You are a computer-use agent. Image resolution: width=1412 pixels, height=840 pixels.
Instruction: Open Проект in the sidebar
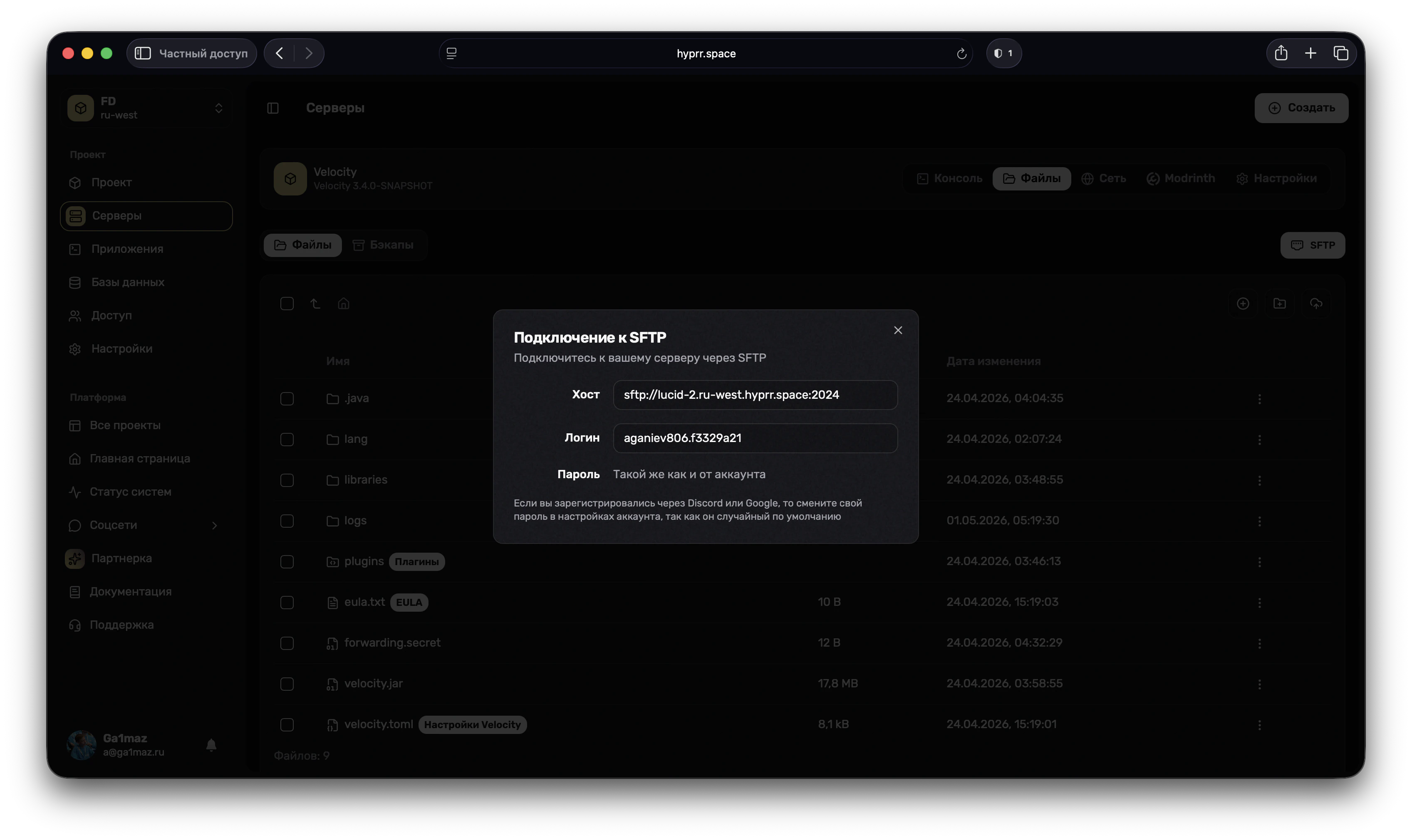146,182
